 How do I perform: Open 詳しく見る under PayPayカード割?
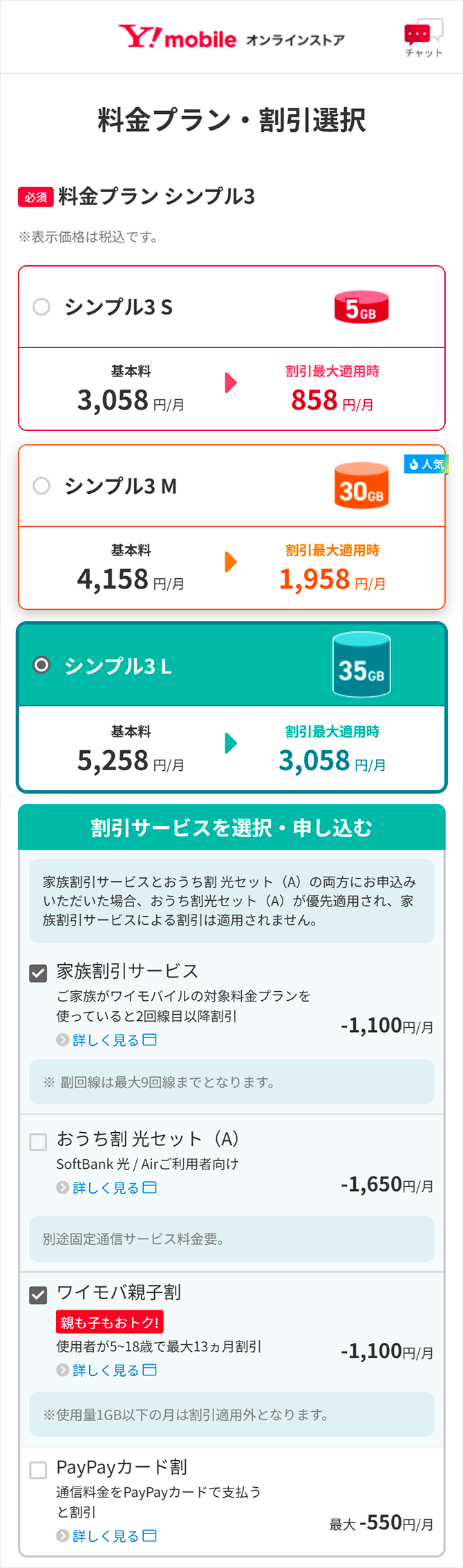(x=107, y=1536)
